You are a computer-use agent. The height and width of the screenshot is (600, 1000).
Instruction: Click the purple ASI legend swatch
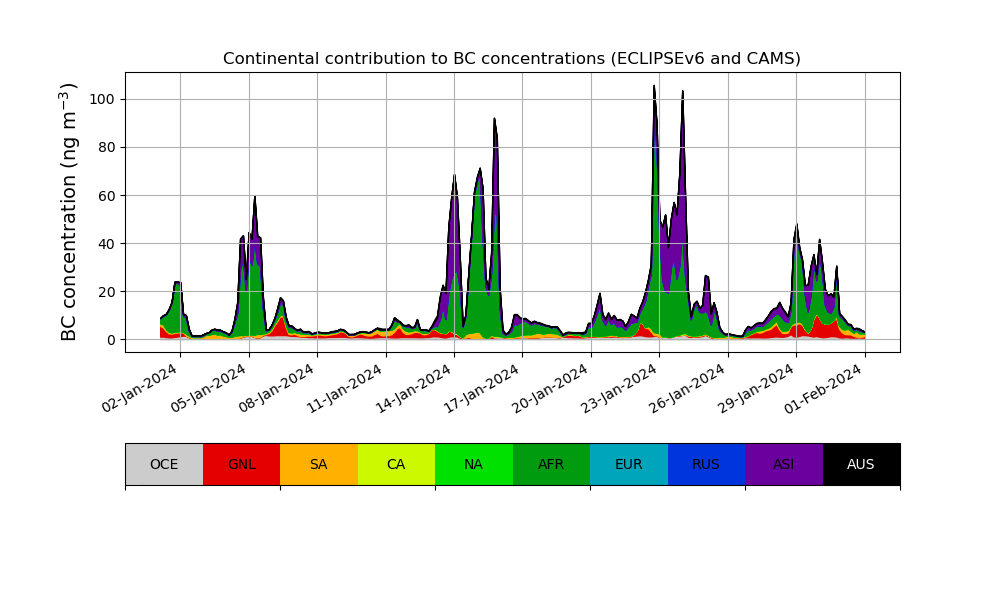click(x=783, y=464)
